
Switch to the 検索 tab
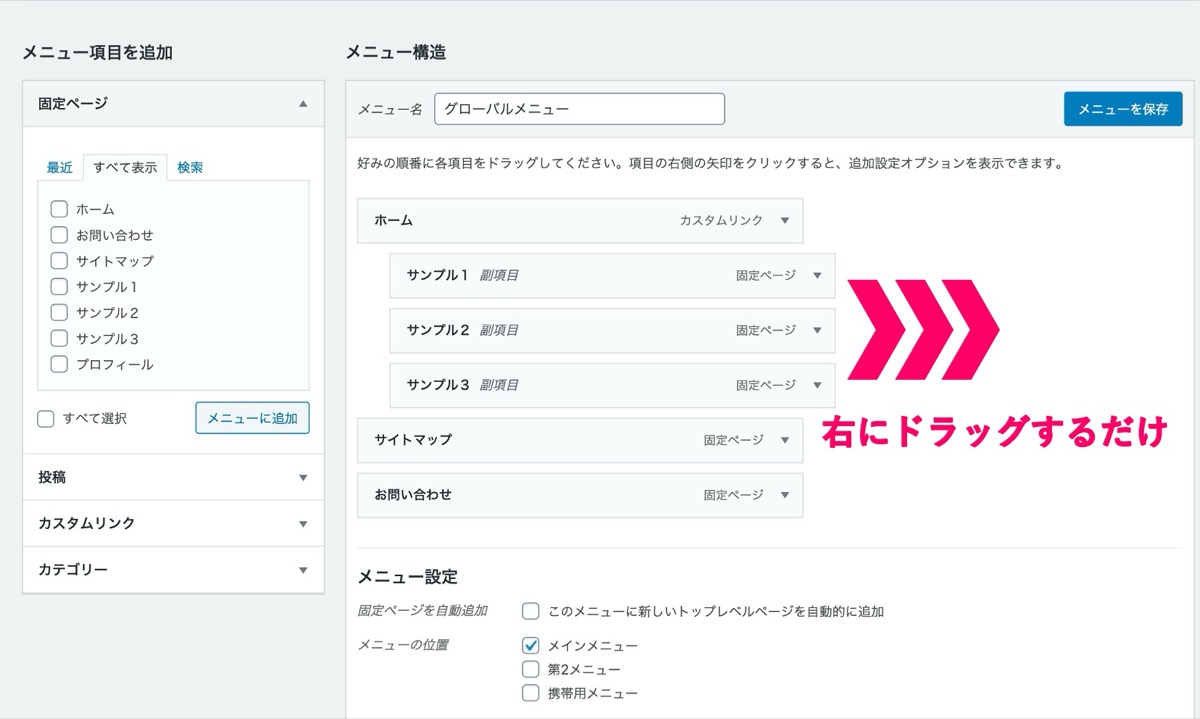tap(190, 167)
